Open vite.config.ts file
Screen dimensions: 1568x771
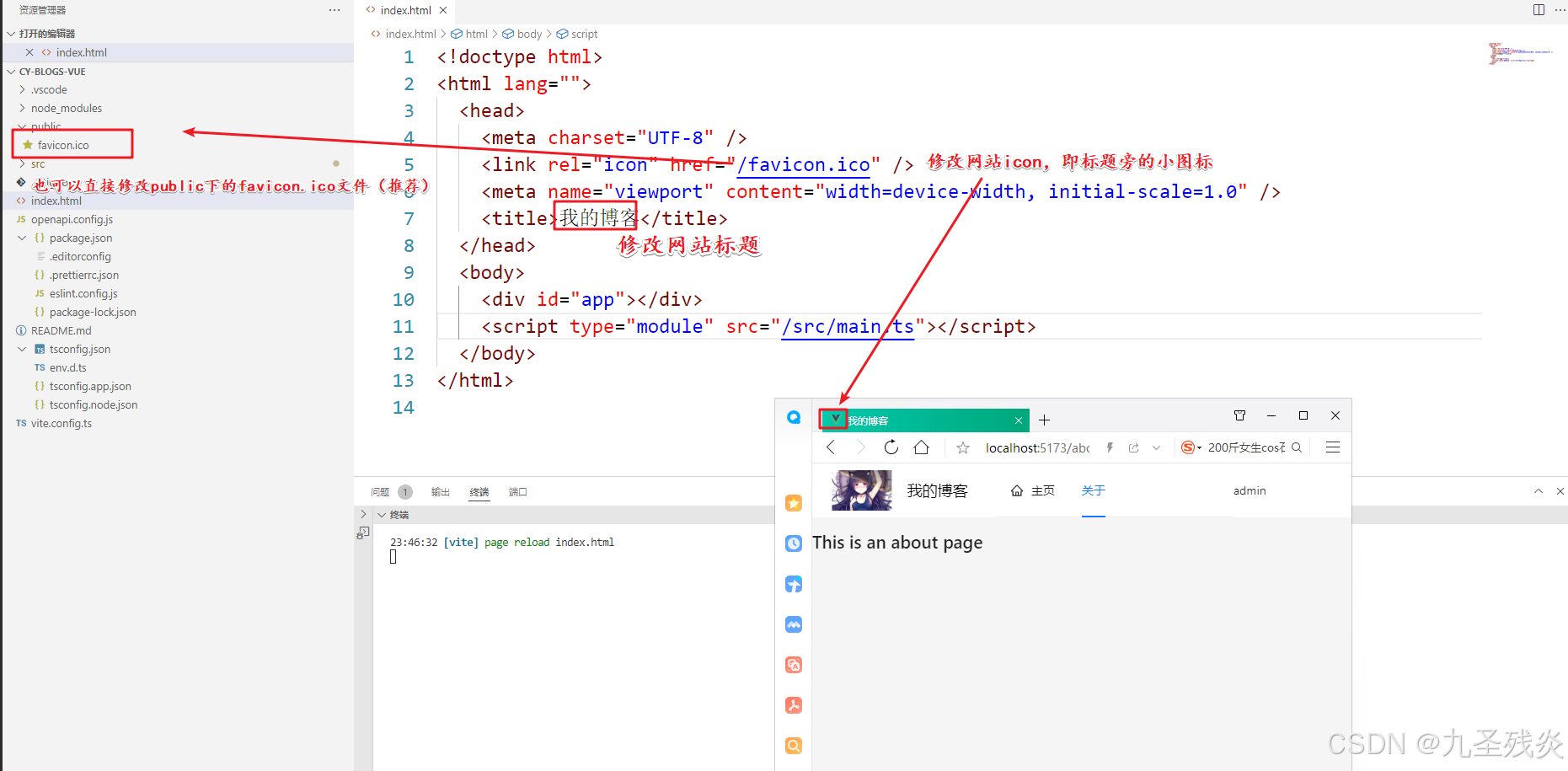pyautogui.click(x=61, y=423)
